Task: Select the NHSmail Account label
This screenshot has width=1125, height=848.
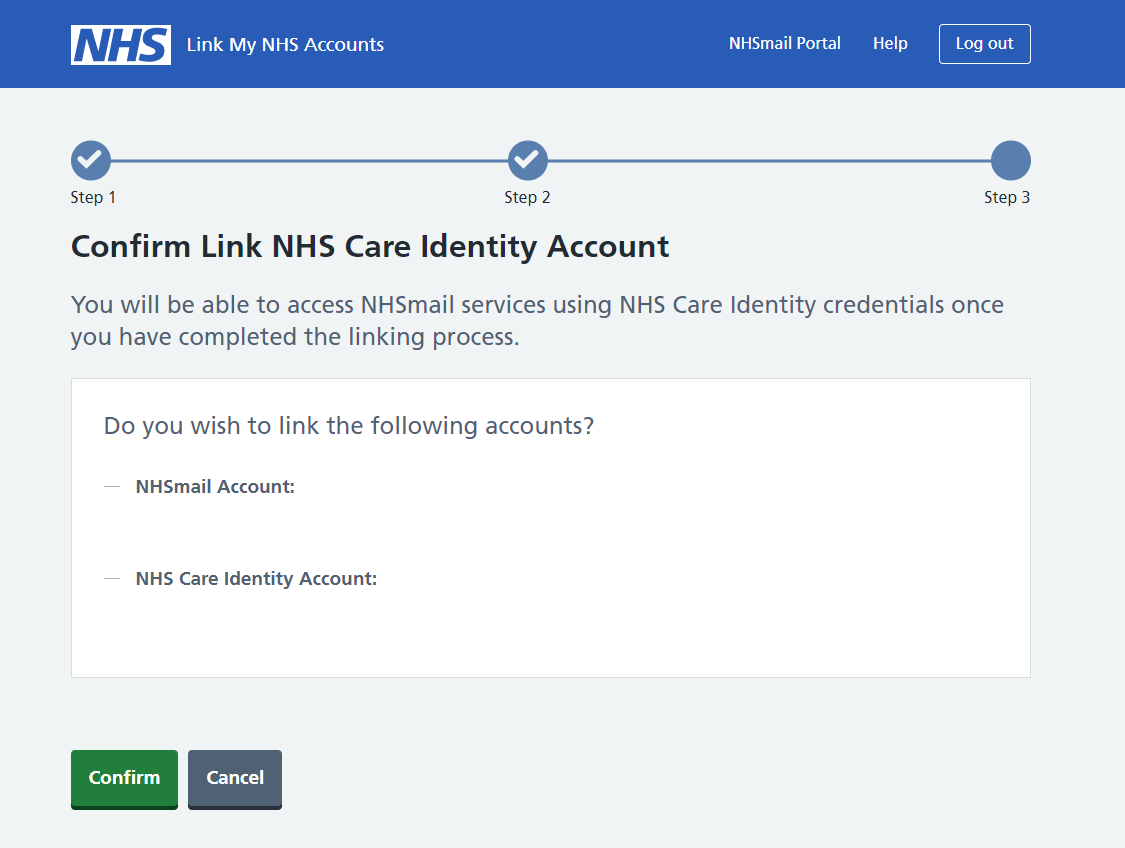Action: pyautogui.click(x=215, y=487)
